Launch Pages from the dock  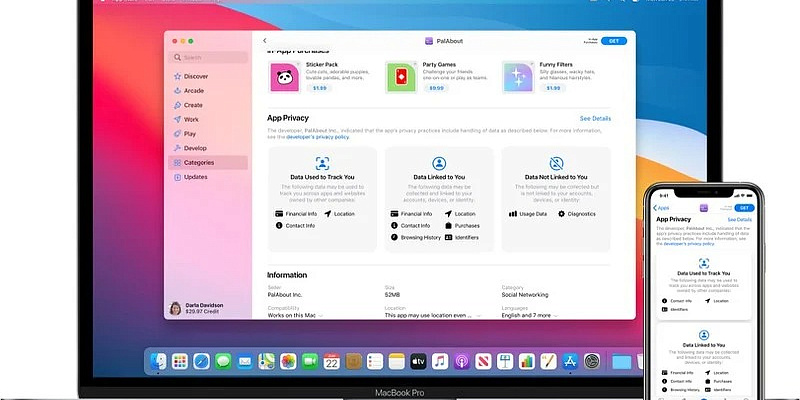pos(548,361)
